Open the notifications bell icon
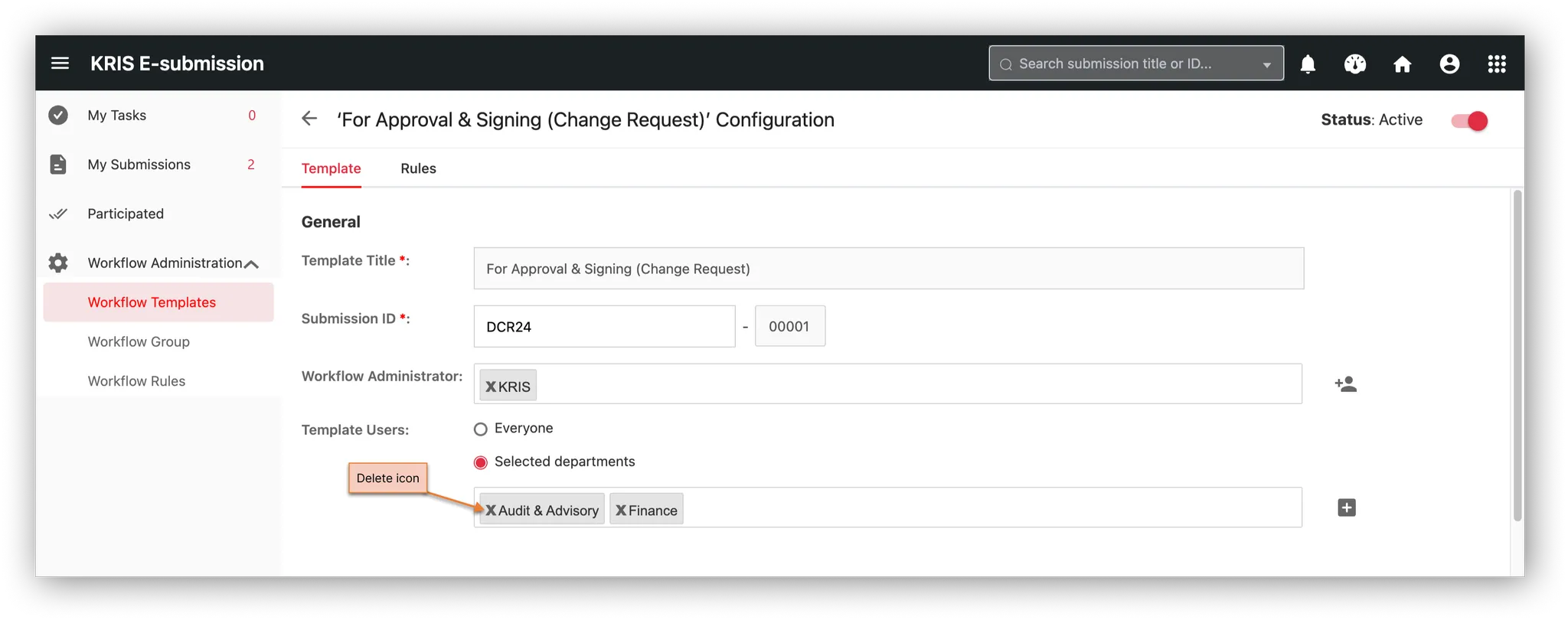Viewport: 1568px width, 620px height. pos(1307,64)
